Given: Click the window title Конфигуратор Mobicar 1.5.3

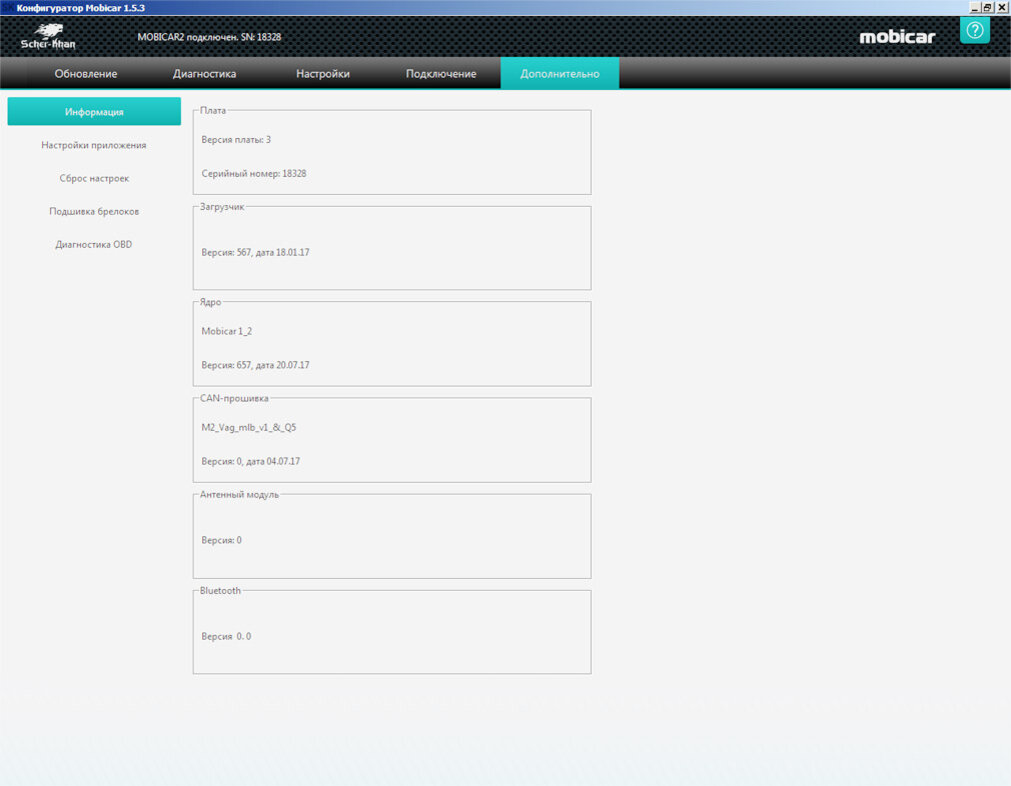Looking at the screenshot, I should (x=81, y=8).
